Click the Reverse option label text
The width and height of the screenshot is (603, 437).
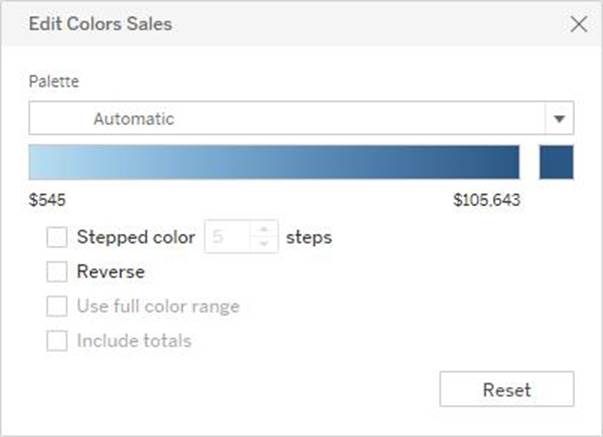[x=110, y=271]
